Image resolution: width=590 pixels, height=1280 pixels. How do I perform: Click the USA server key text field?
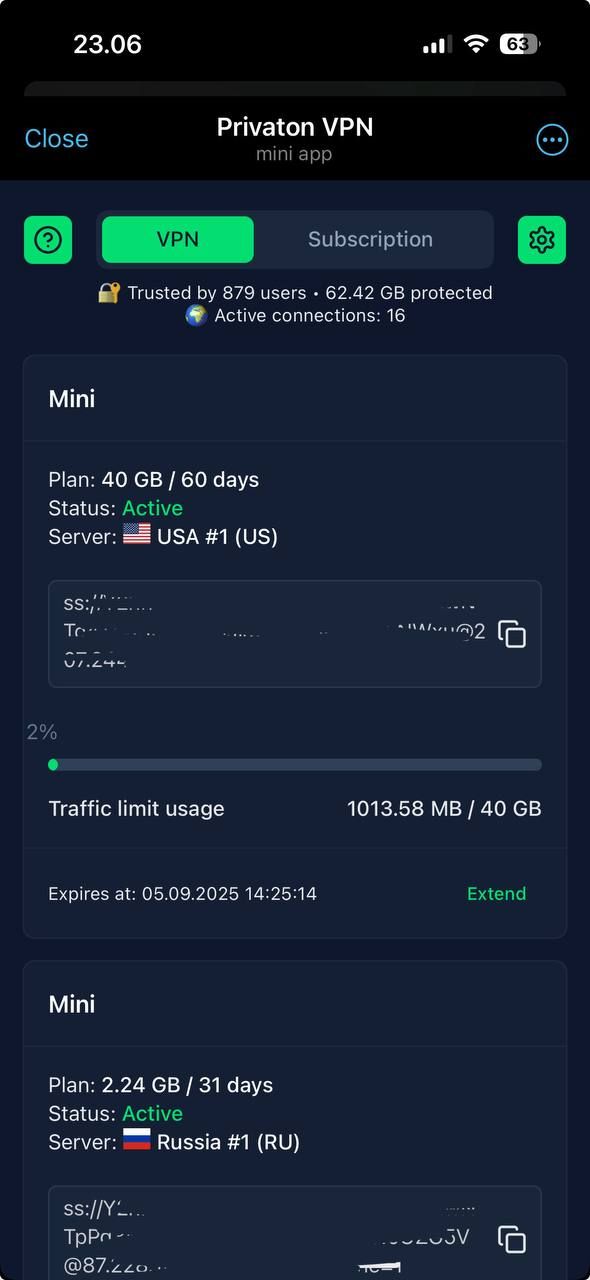tap(295, 634)
